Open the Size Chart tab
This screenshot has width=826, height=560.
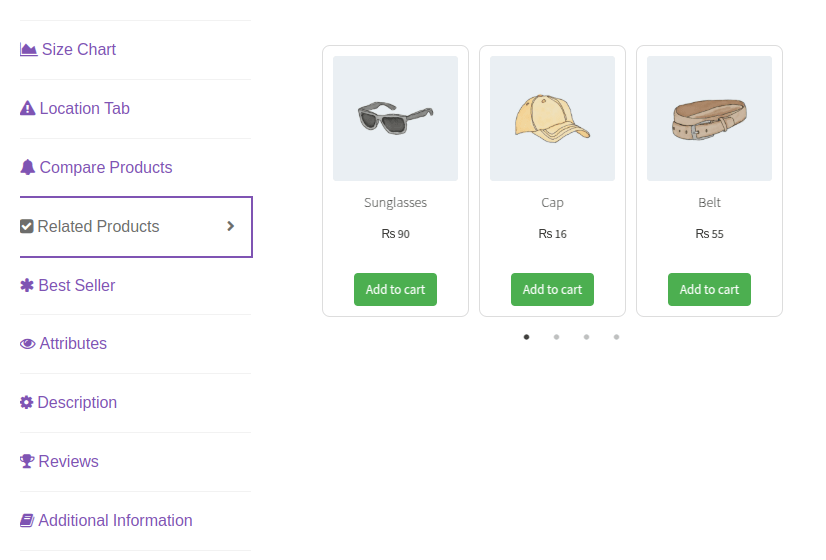tap(79, 50)
